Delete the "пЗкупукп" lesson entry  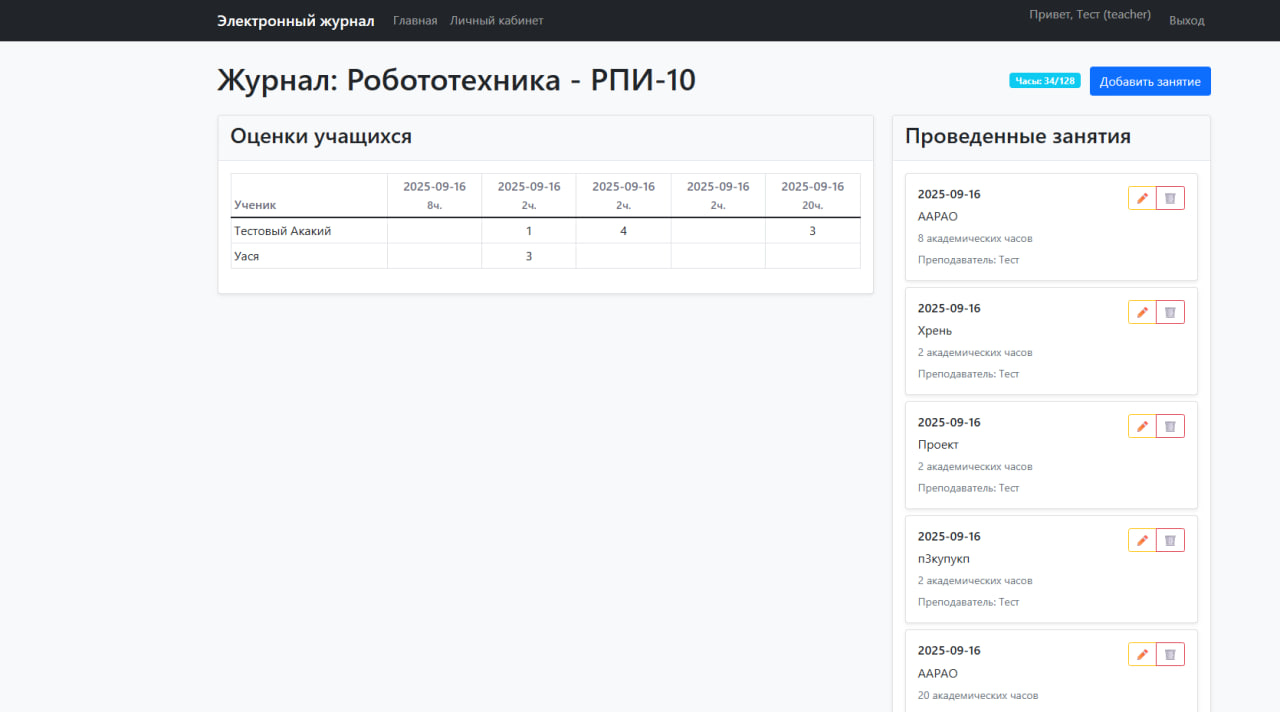point(1170,539)
